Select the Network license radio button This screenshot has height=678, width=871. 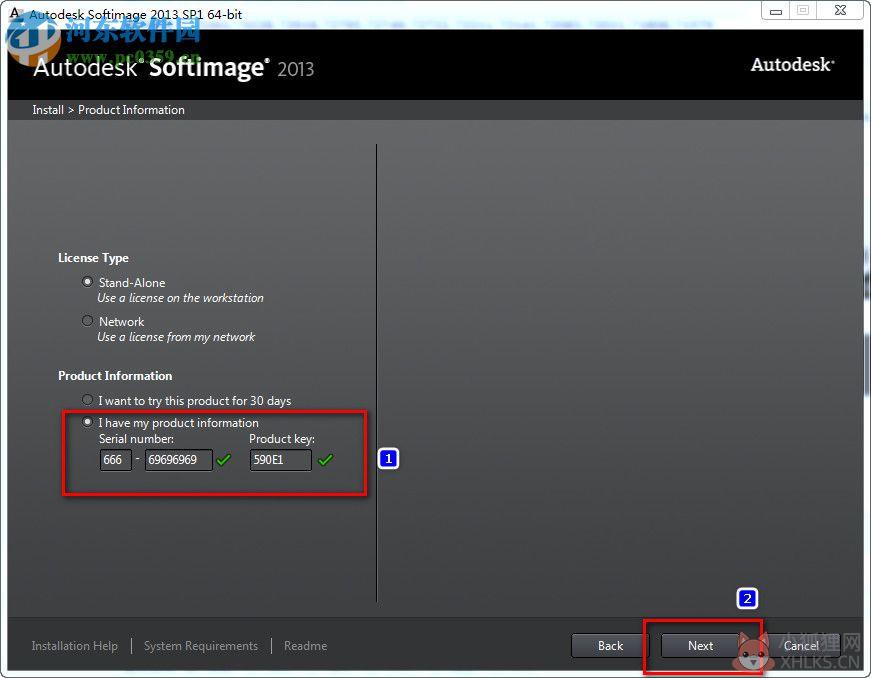87,321
